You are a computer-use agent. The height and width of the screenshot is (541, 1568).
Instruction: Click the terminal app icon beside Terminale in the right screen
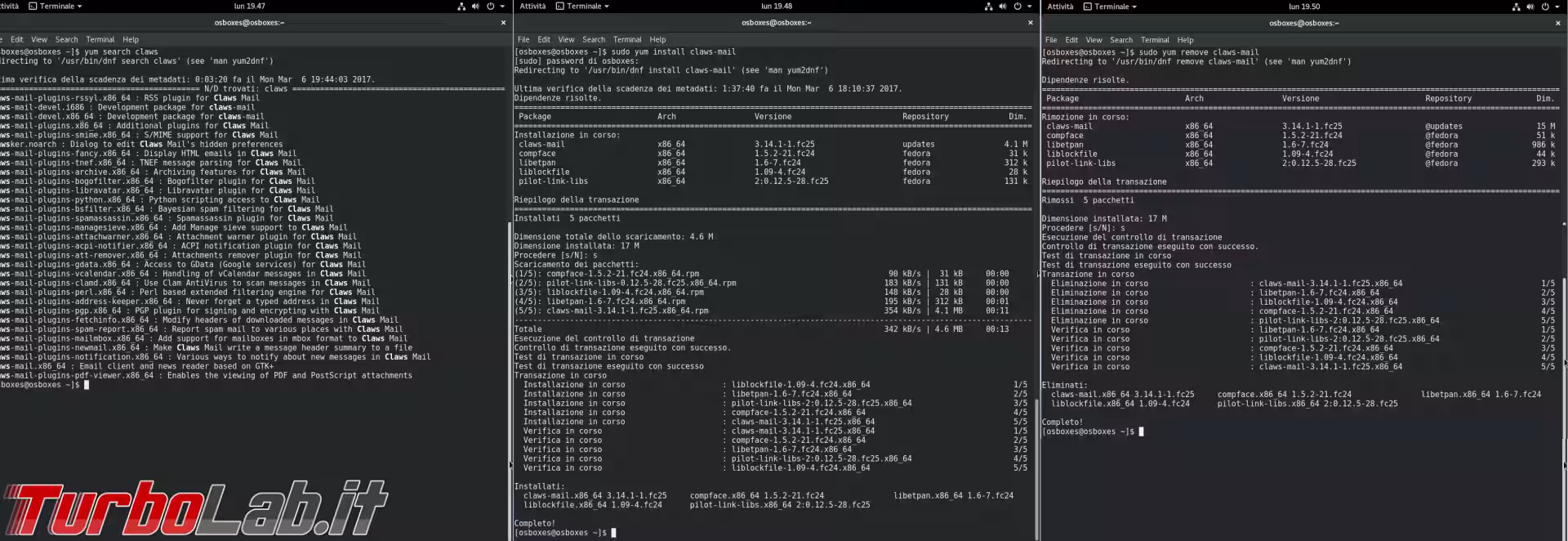point(1087,7)
